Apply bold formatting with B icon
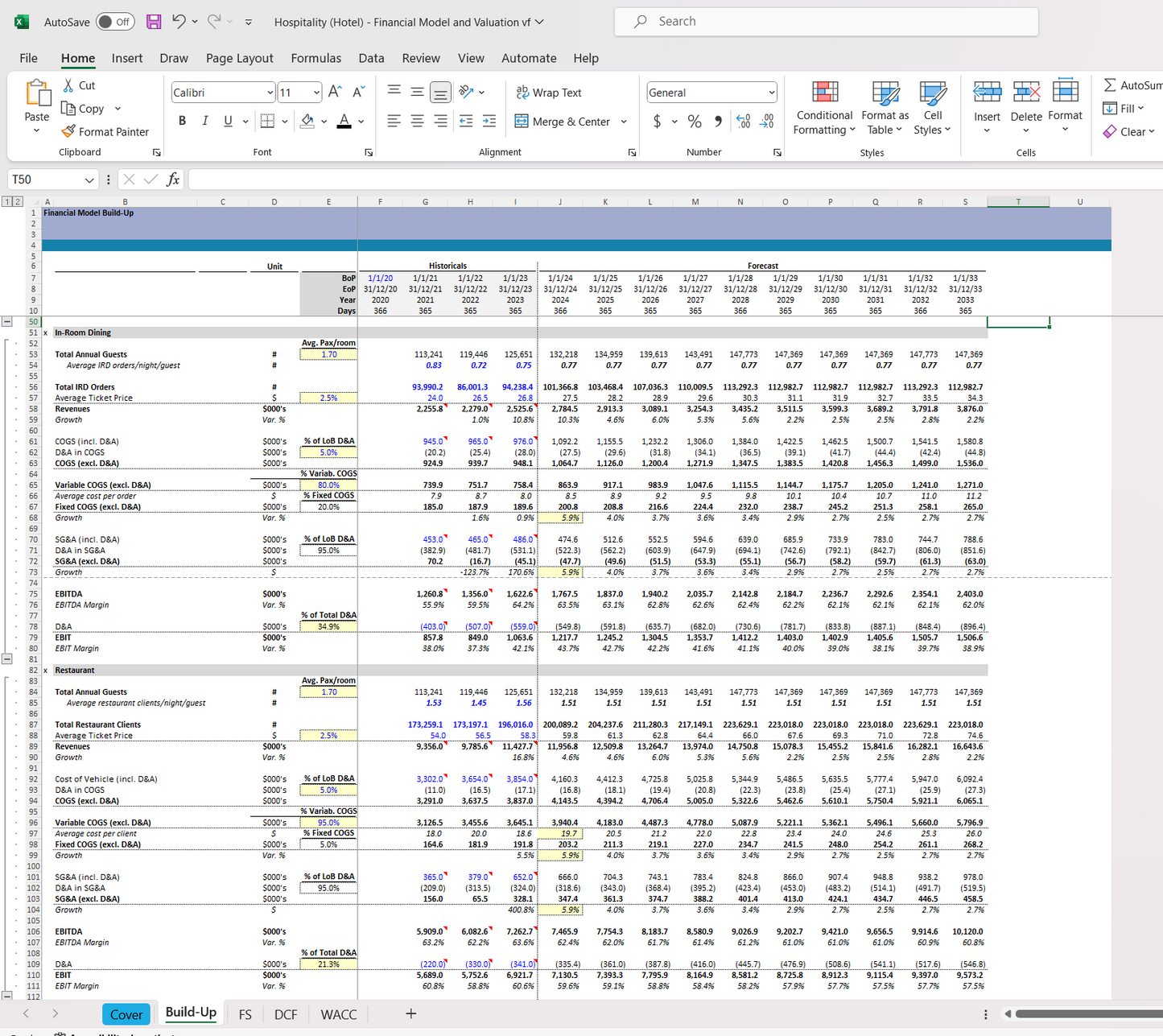1163x1036 pixels. (182, 121)
